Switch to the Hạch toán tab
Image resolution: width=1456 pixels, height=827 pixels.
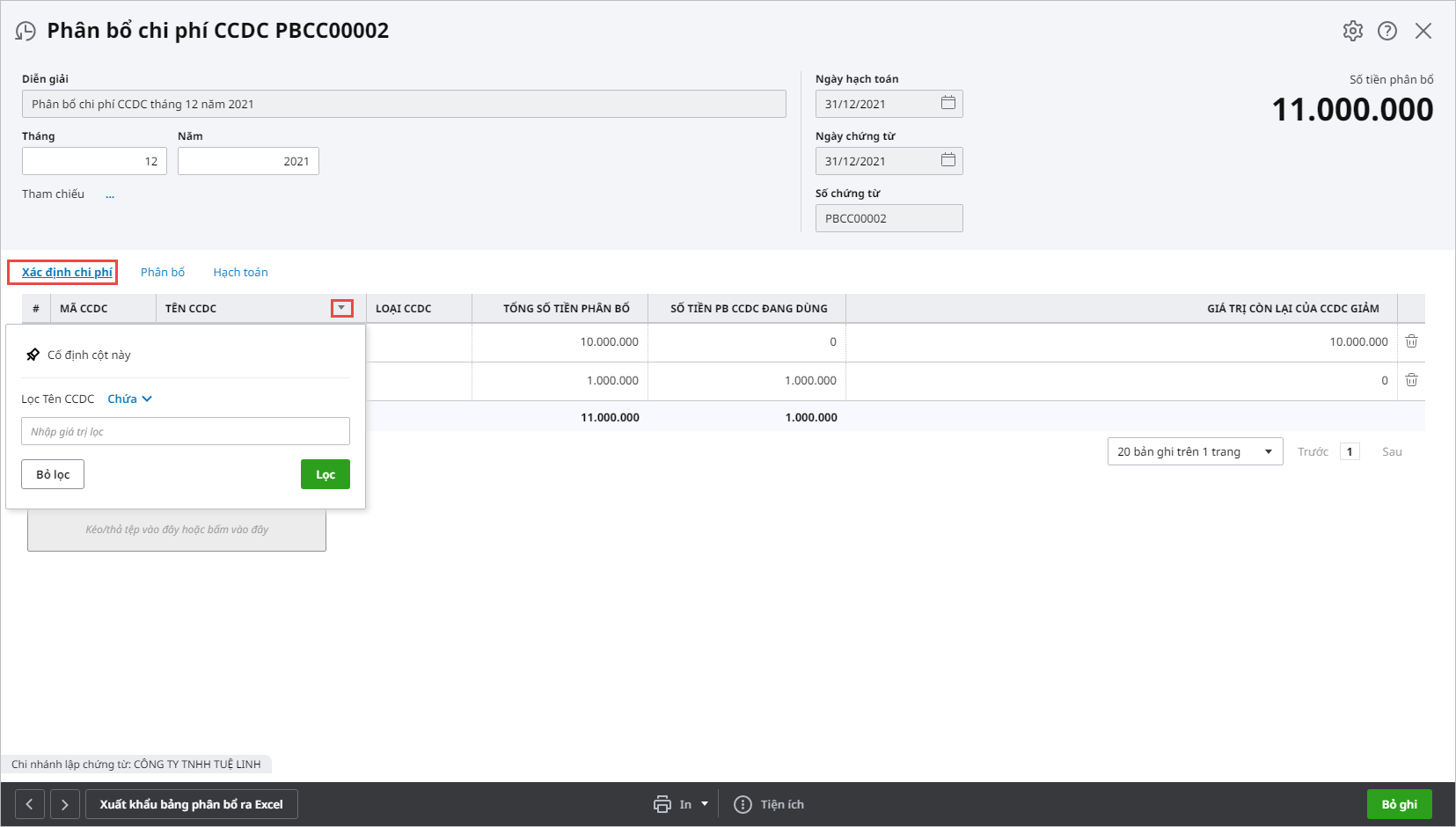click(240, 272)
